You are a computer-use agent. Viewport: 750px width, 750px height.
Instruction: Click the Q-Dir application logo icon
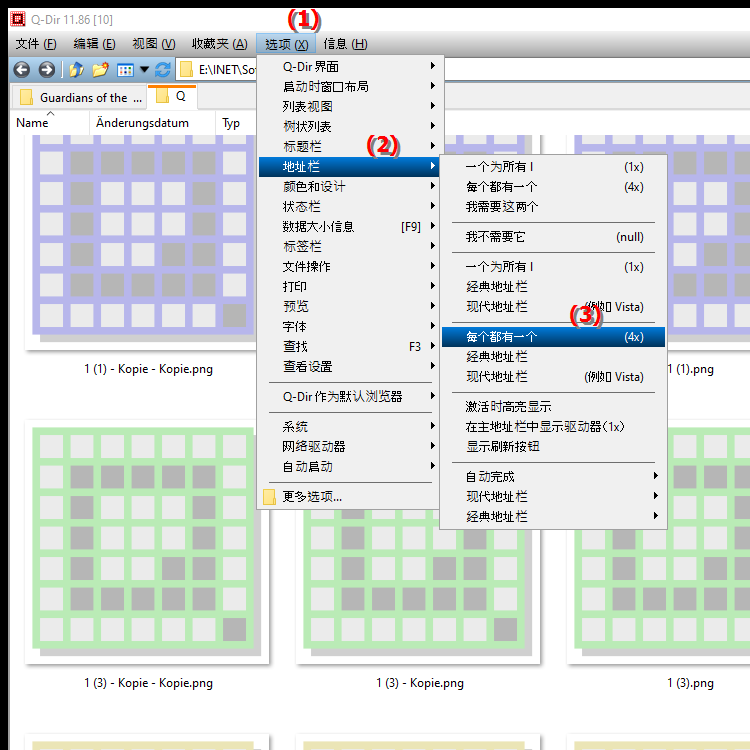(18, 19)
